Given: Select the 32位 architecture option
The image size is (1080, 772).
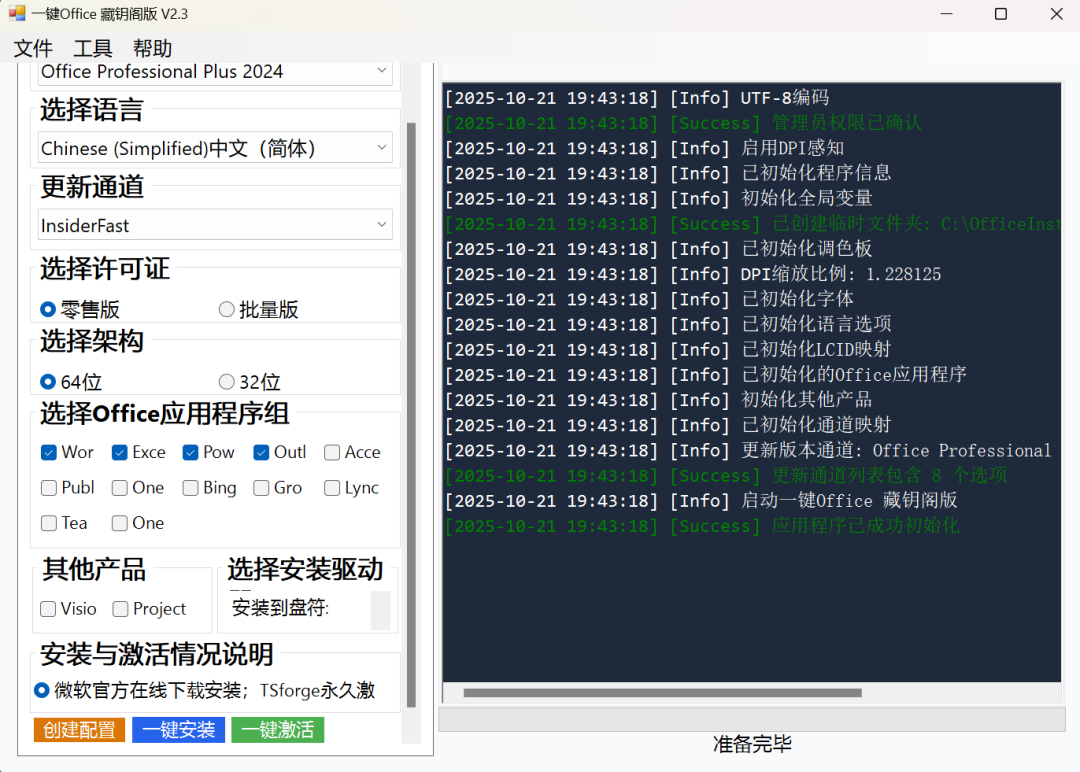Looking at the screenshot, I should pos(227,382).
